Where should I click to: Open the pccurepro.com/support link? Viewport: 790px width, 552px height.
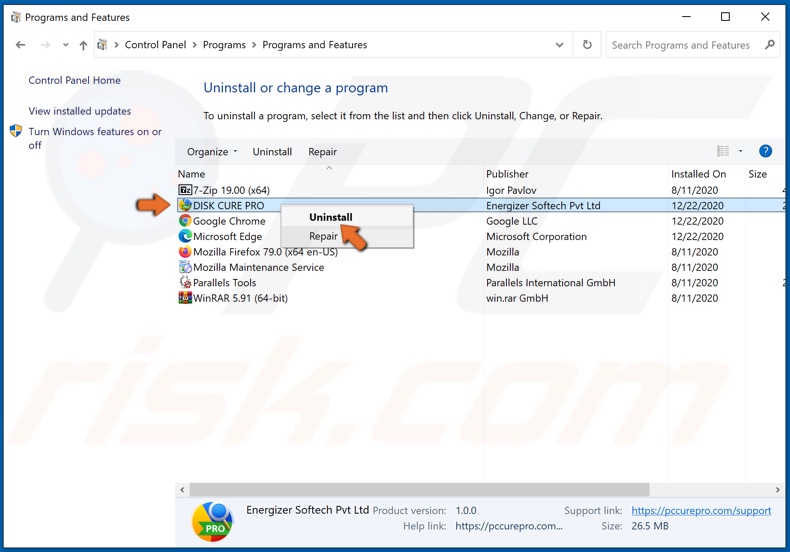(x=701, y=510)
